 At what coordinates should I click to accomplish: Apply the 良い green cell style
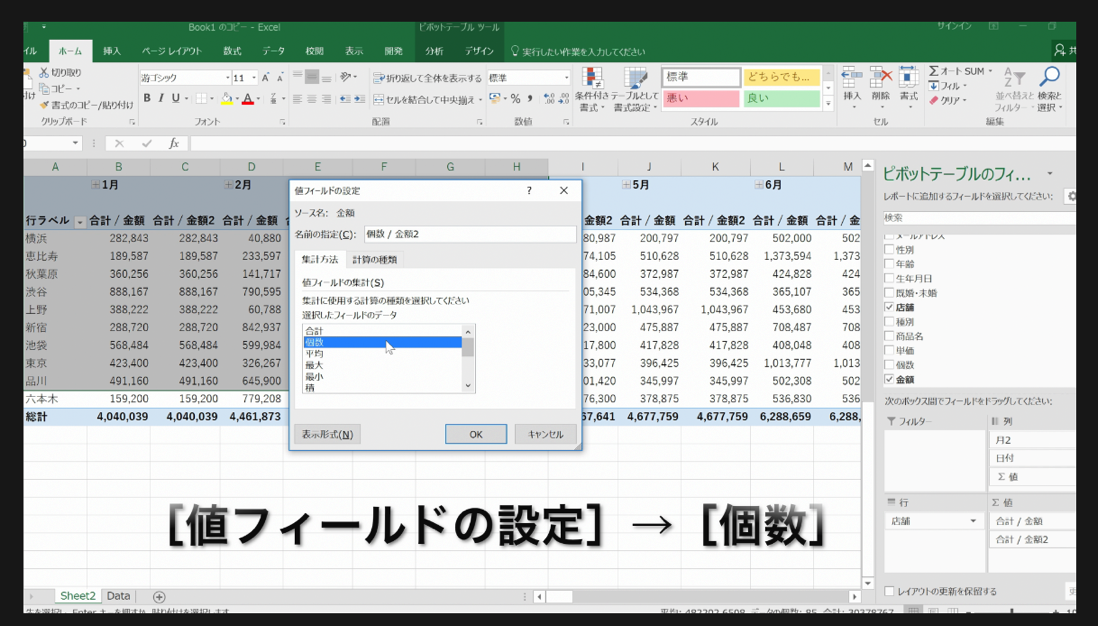pyautogui.click(x=781, y=98)
